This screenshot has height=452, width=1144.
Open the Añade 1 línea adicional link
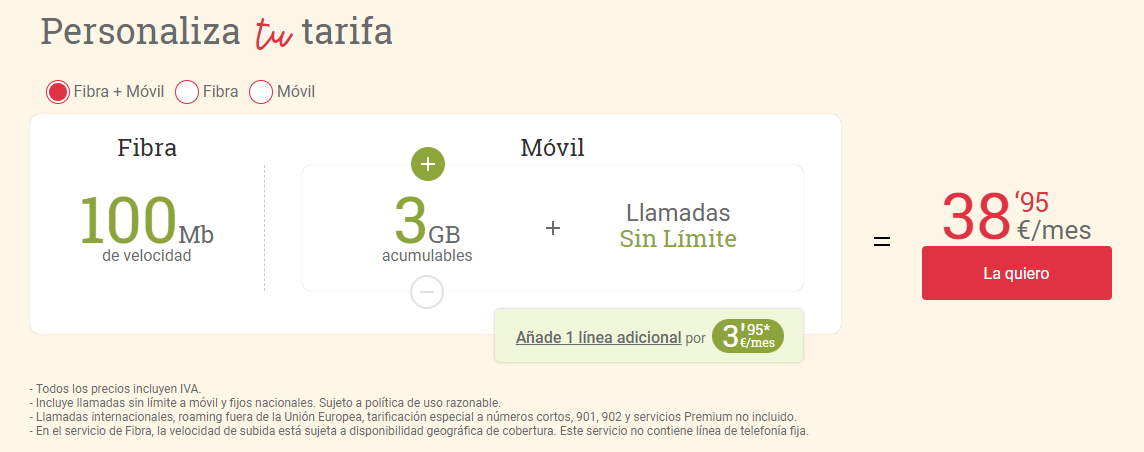point(598,338)
